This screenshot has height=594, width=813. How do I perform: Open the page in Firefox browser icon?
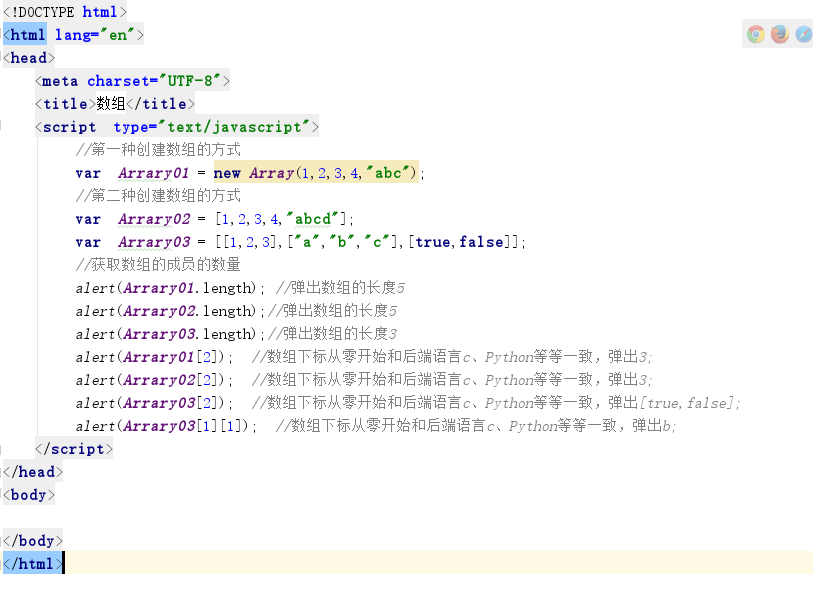click(x=780, y=35)
